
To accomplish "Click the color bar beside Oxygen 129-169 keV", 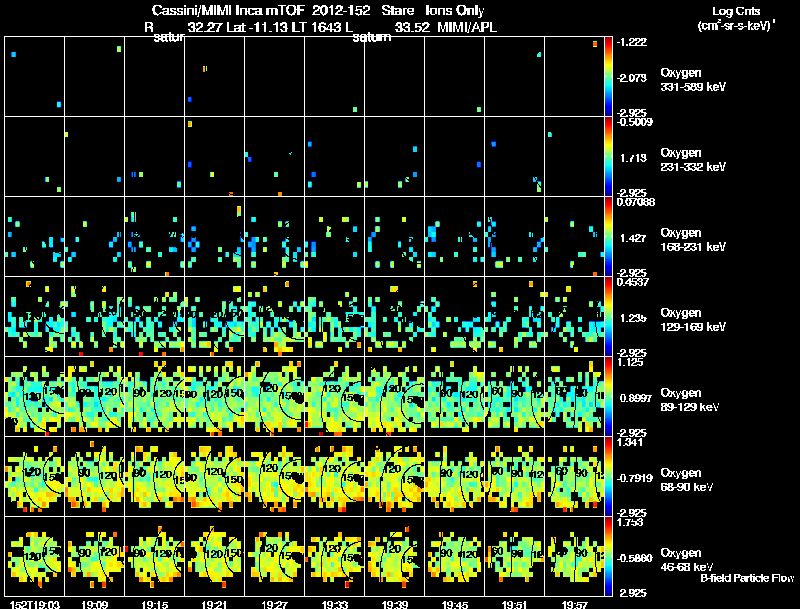I will 608,317.
